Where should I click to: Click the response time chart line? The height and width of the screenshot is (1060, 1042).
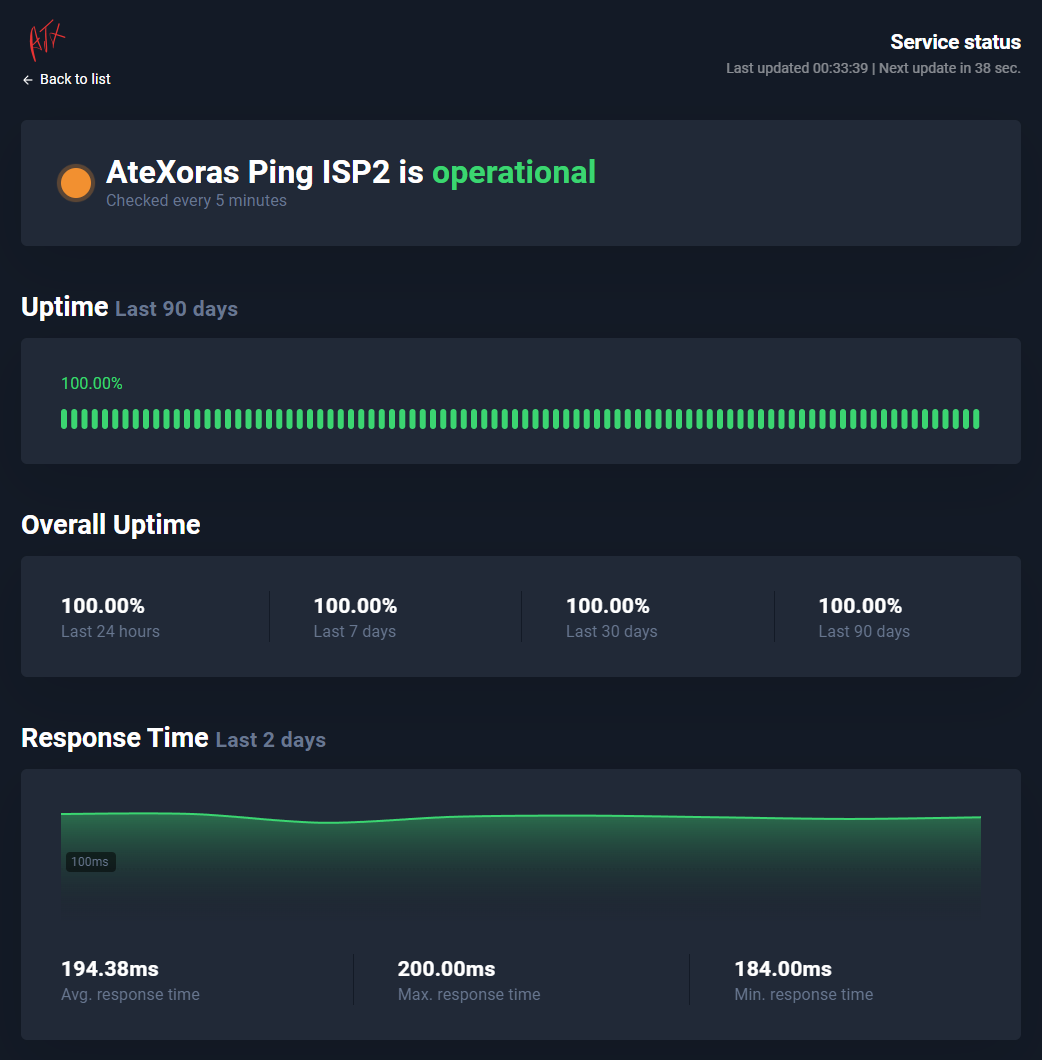click(521, 817)
